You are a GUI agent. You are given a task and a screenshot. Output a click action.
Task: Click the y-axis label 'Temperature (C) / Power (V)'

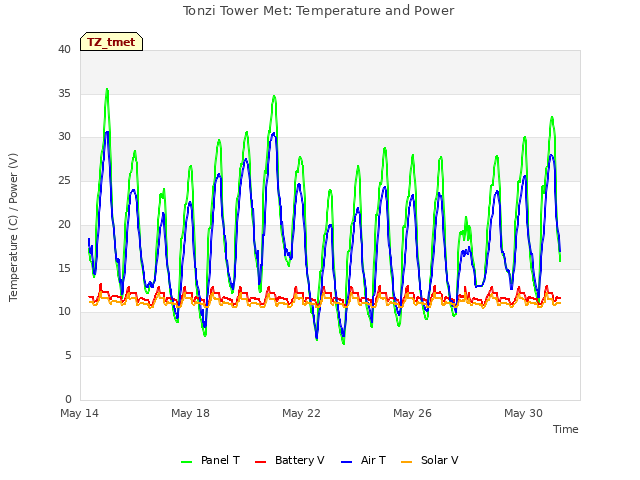coord(13,227)
